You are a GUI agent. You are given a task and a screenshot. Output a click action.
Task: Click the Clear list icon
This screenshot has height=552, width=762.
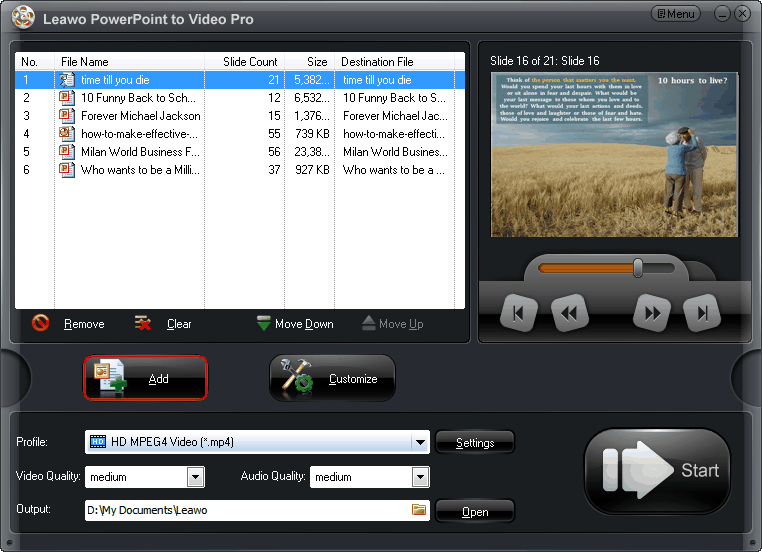coord(142,323)
